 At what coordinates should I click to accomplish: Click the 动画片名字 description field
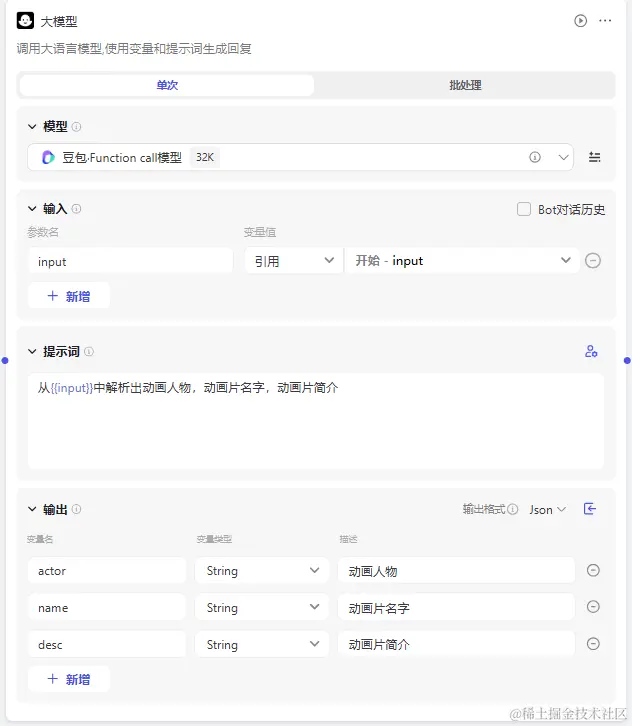[456, 607]
